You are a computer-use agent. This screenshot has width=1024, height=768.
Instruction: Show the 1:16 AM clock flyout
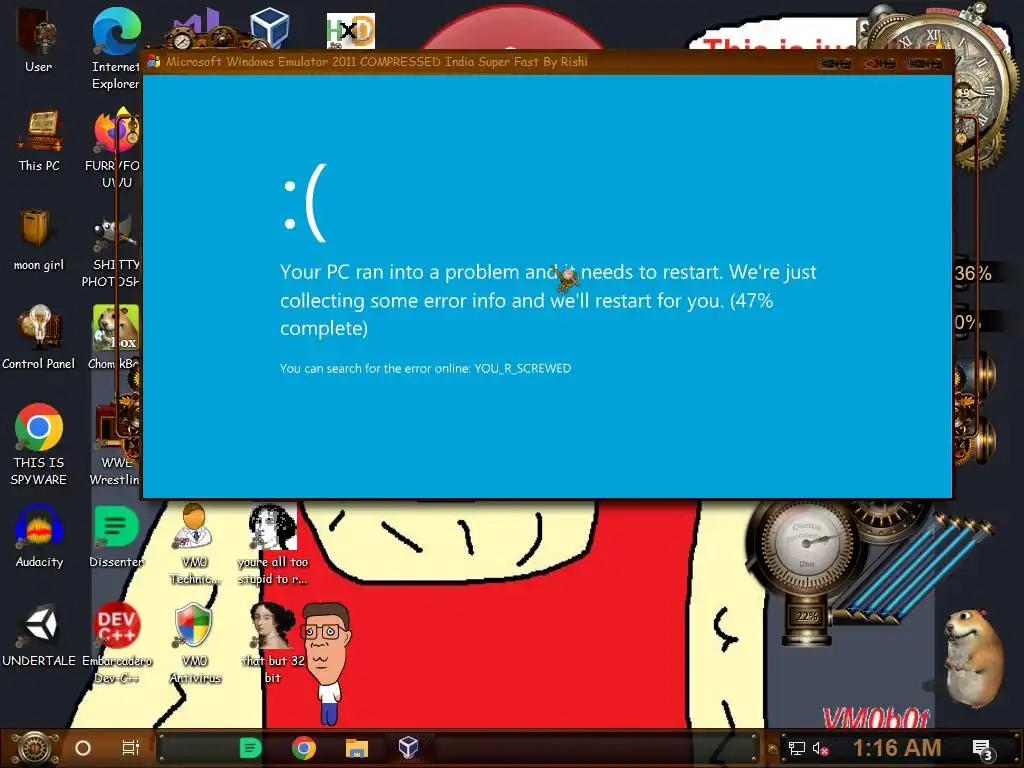tap(897, 748)
